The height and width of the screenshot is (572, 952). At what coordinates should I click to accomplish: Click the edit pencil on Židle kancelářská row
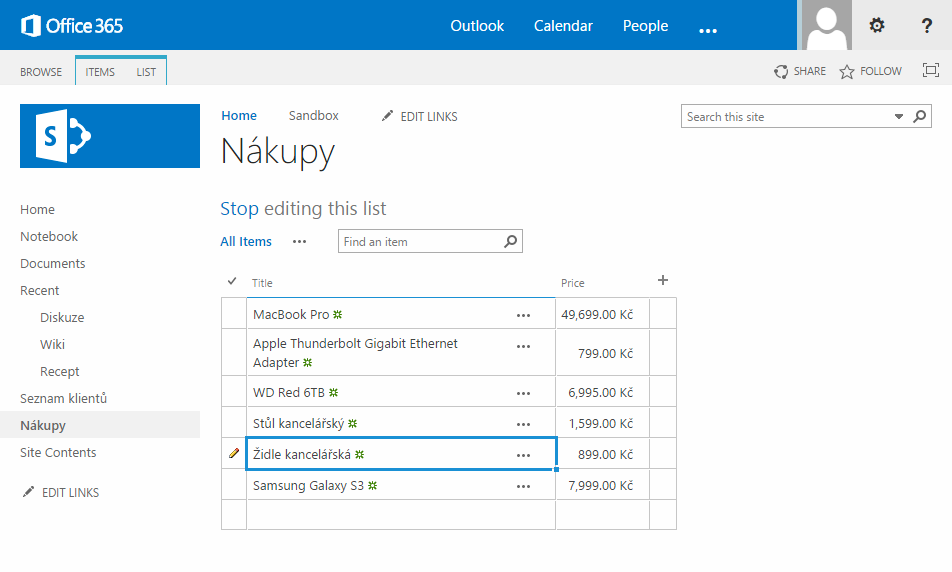point(234,453)
